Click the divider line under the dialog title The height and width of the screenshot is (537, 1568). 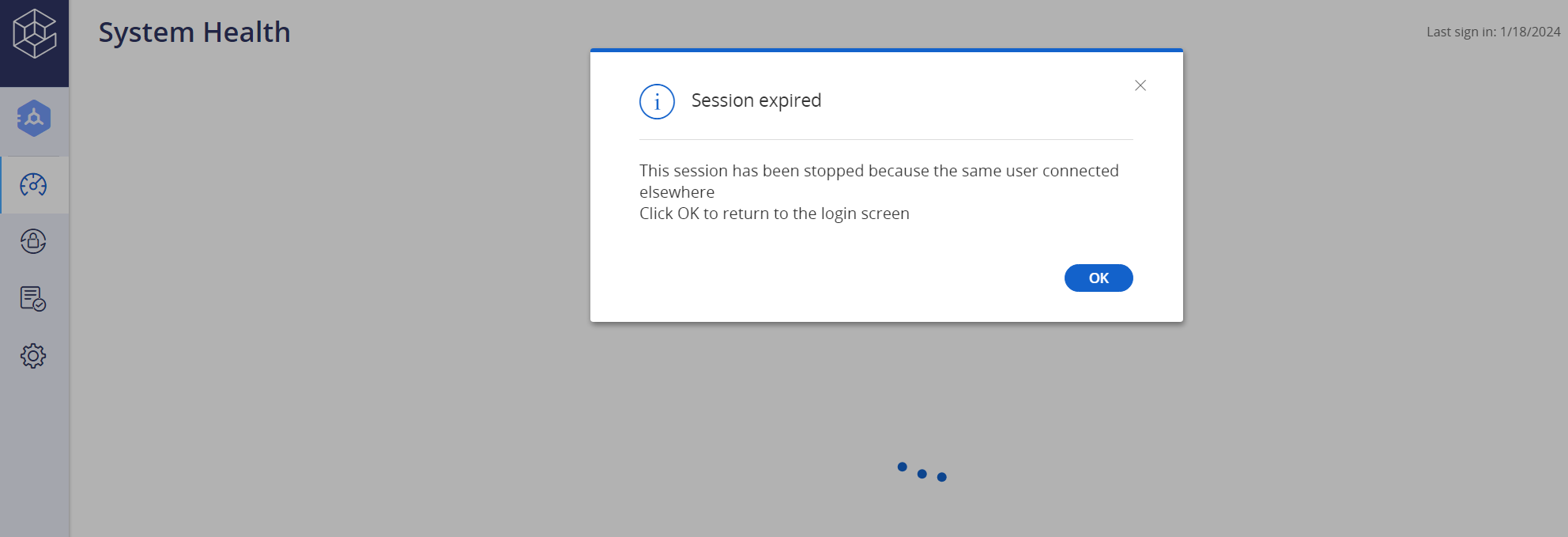pyautogui.click(x=886, y=140)
